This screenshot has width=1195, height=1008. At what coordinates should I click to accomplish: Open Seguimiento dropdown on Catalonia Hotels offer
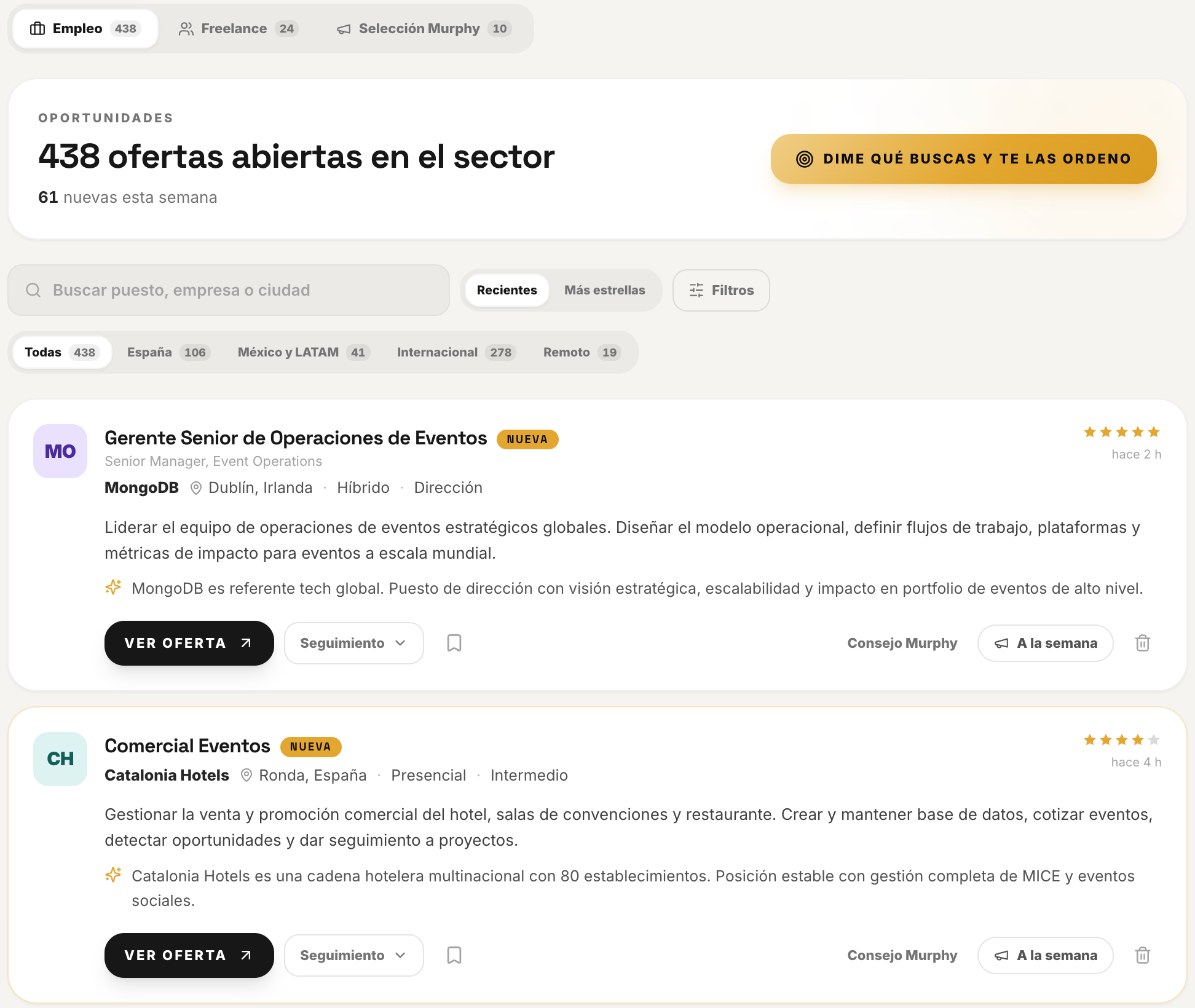tap(354, 955)
